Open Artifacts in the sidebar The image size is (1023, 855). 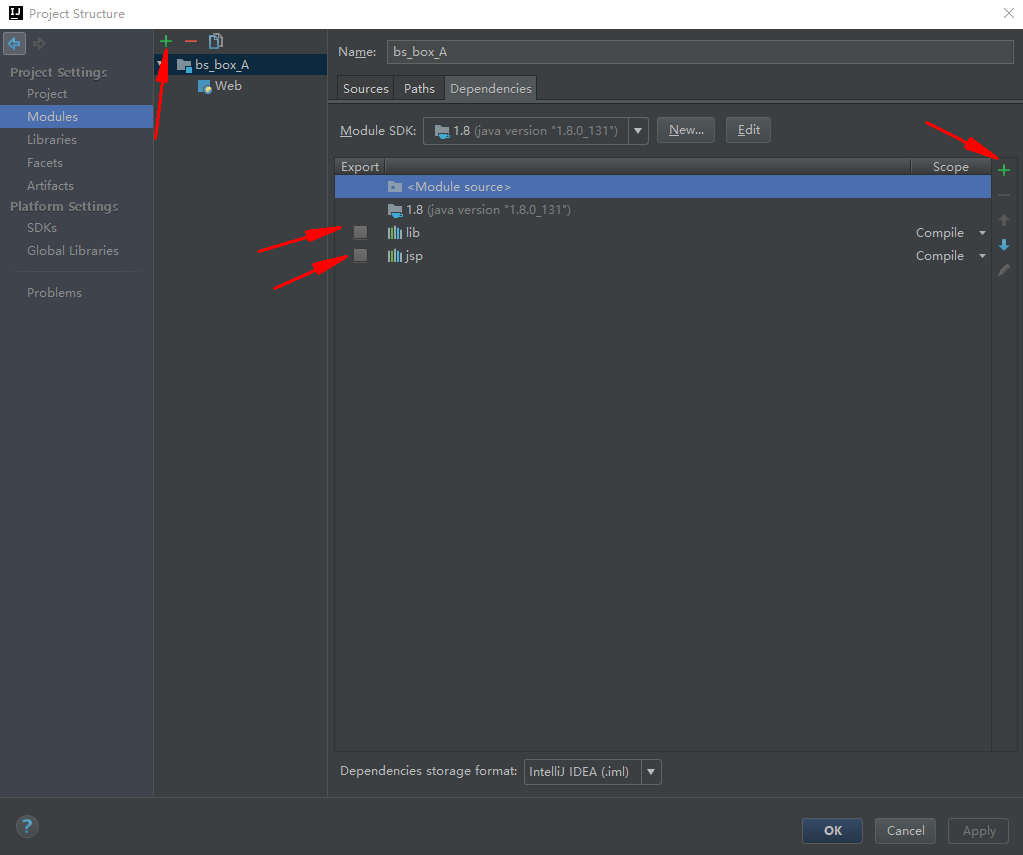(x=50, y=185)
